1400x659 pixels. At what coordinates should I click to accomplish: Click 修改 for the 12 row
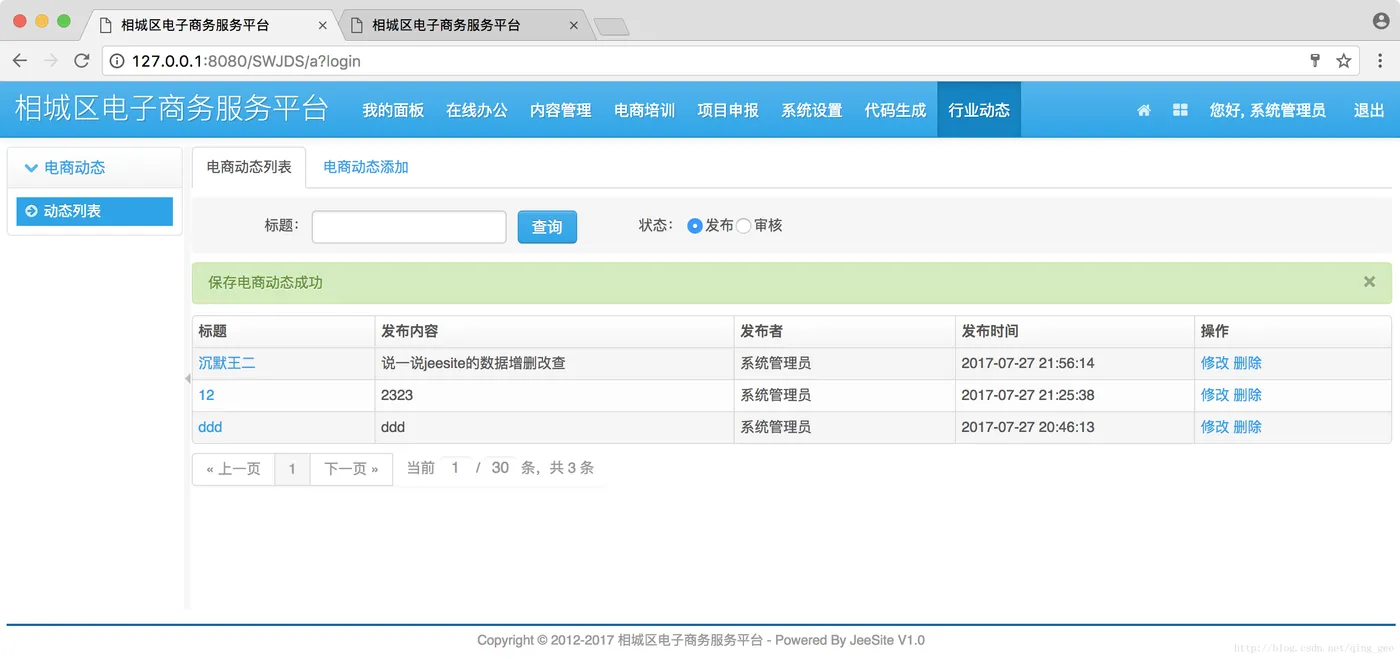point(1215,395)
